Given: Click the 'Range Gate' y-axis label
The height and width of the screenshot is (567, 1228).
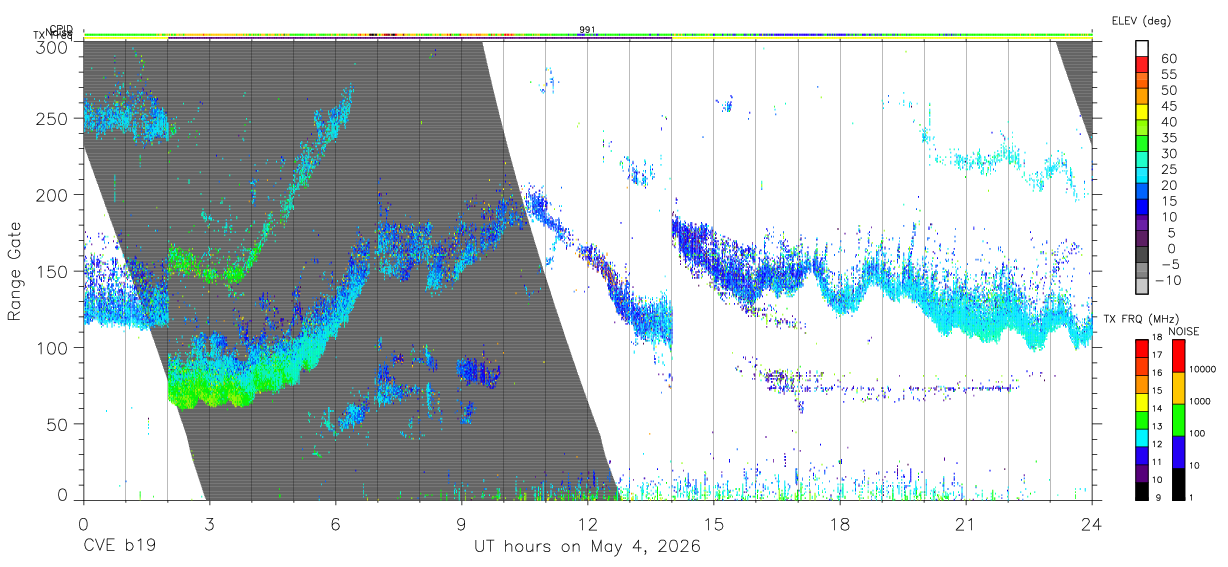Looking at the screenshot, I should 15,271.
